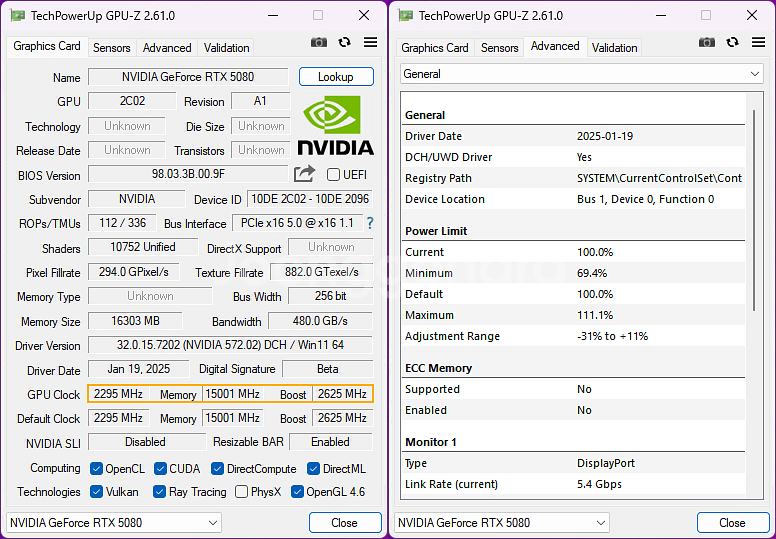
Task: Open hamburger menu in right GPU-Z window
Action: pyautogui.click(x=758, y=43)
